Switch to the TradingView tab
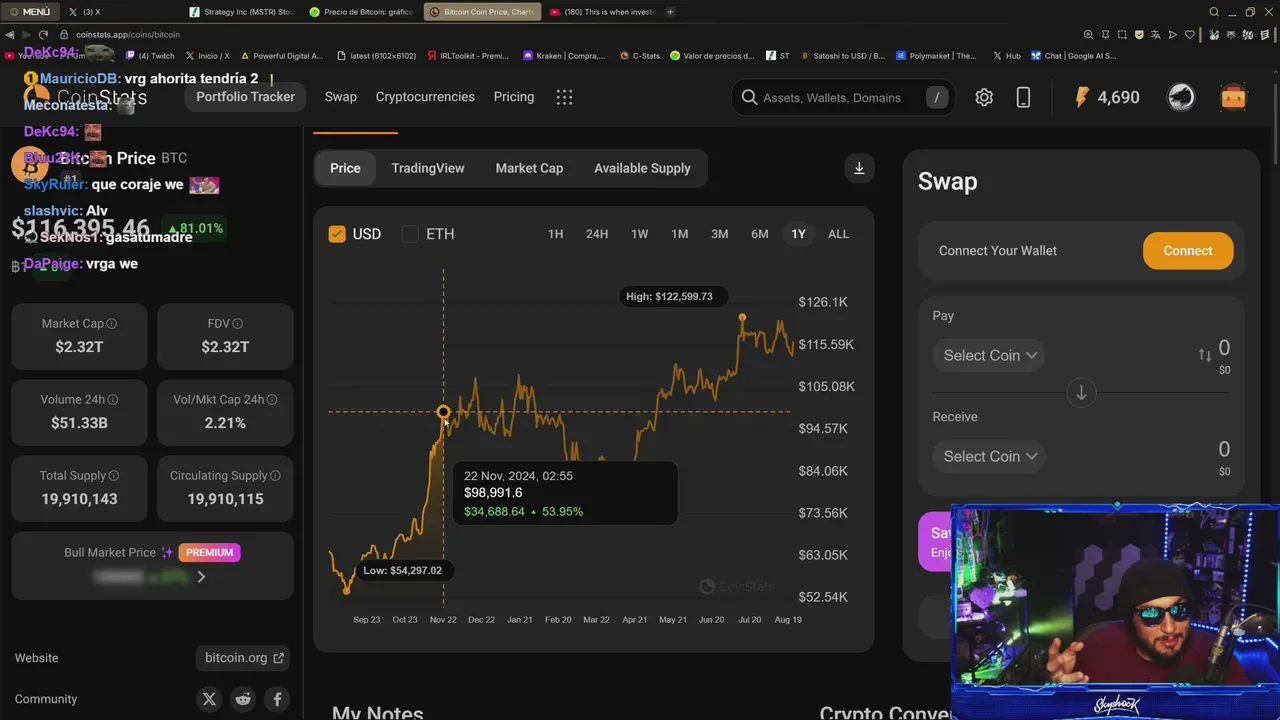This screenshot has height=720, width=1280. [428, 168]
